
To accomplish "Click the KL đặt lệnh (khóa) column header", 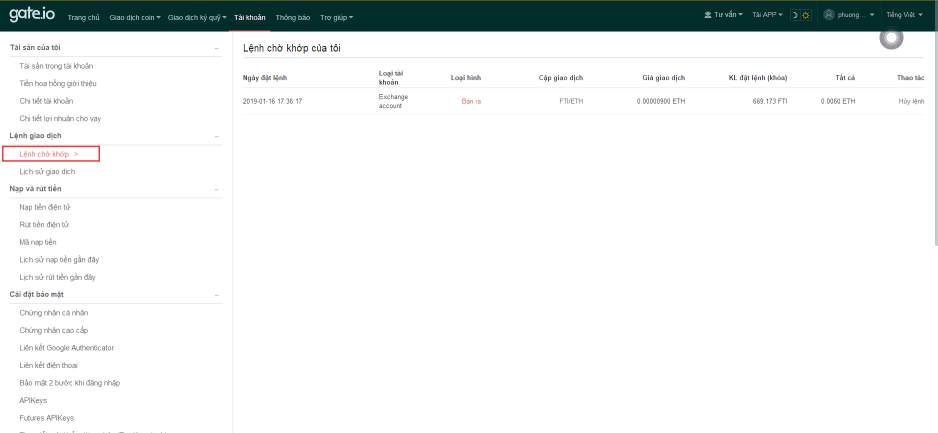I will [758, 78].
